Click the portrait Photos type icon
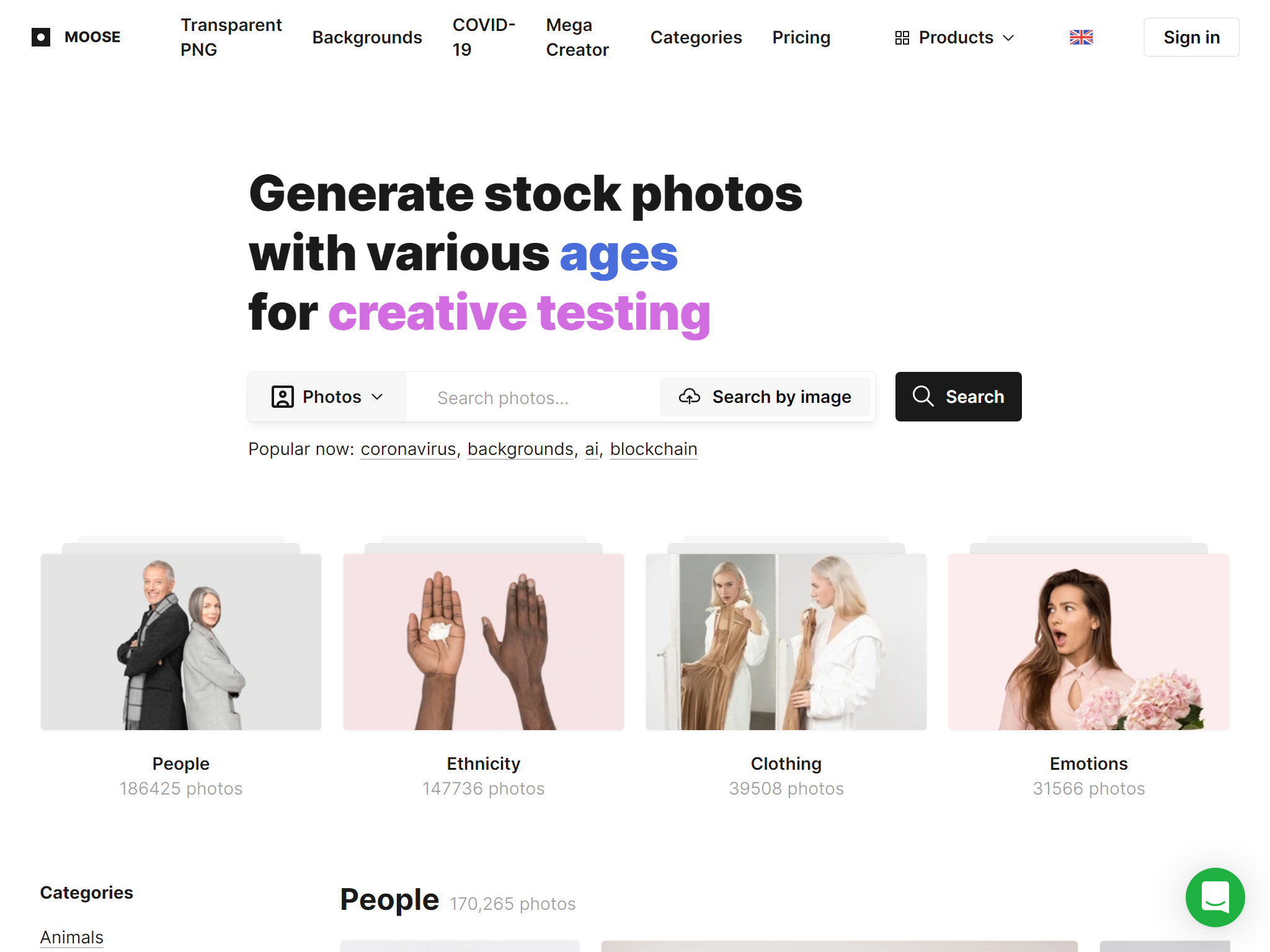This screenshot has width=1270, height=952. [x=283, y=397]
